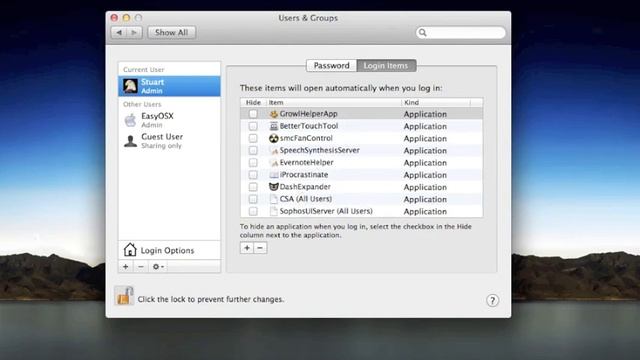The width and height of the screenshot is (640, 360).
Task: Select the Login Items tab
Action: click(x=386, y=65)
